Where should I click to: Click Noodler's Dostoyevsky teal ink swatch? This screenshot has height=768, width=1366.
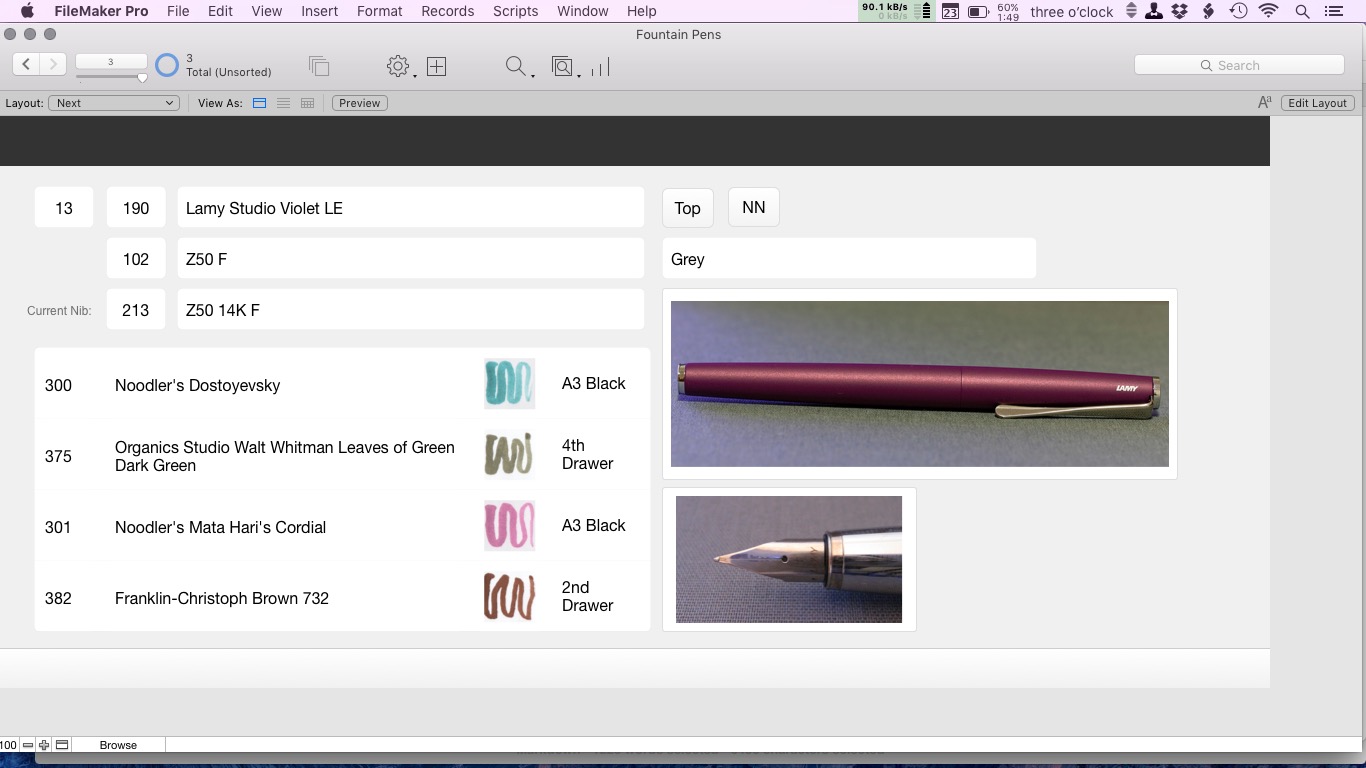(509, 384)
